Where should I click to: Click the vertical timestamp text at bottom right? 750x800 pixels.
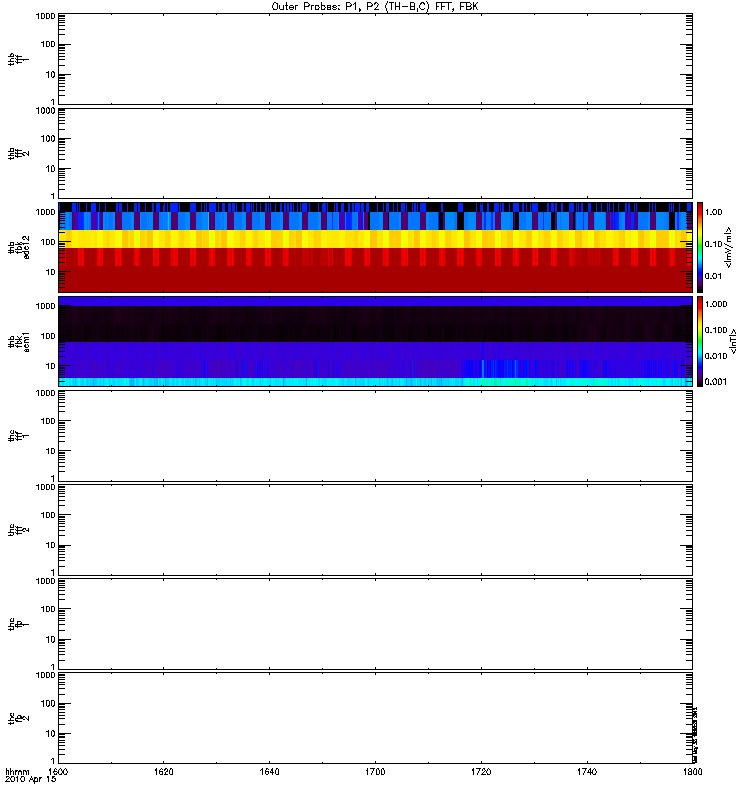pyautogui.click(x=695, y=735)
